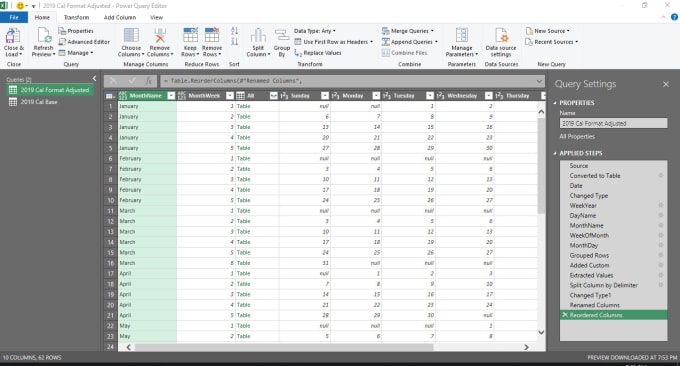
Task: Click Append Queries
Action: pyautogui.click(x=409, y=42)
